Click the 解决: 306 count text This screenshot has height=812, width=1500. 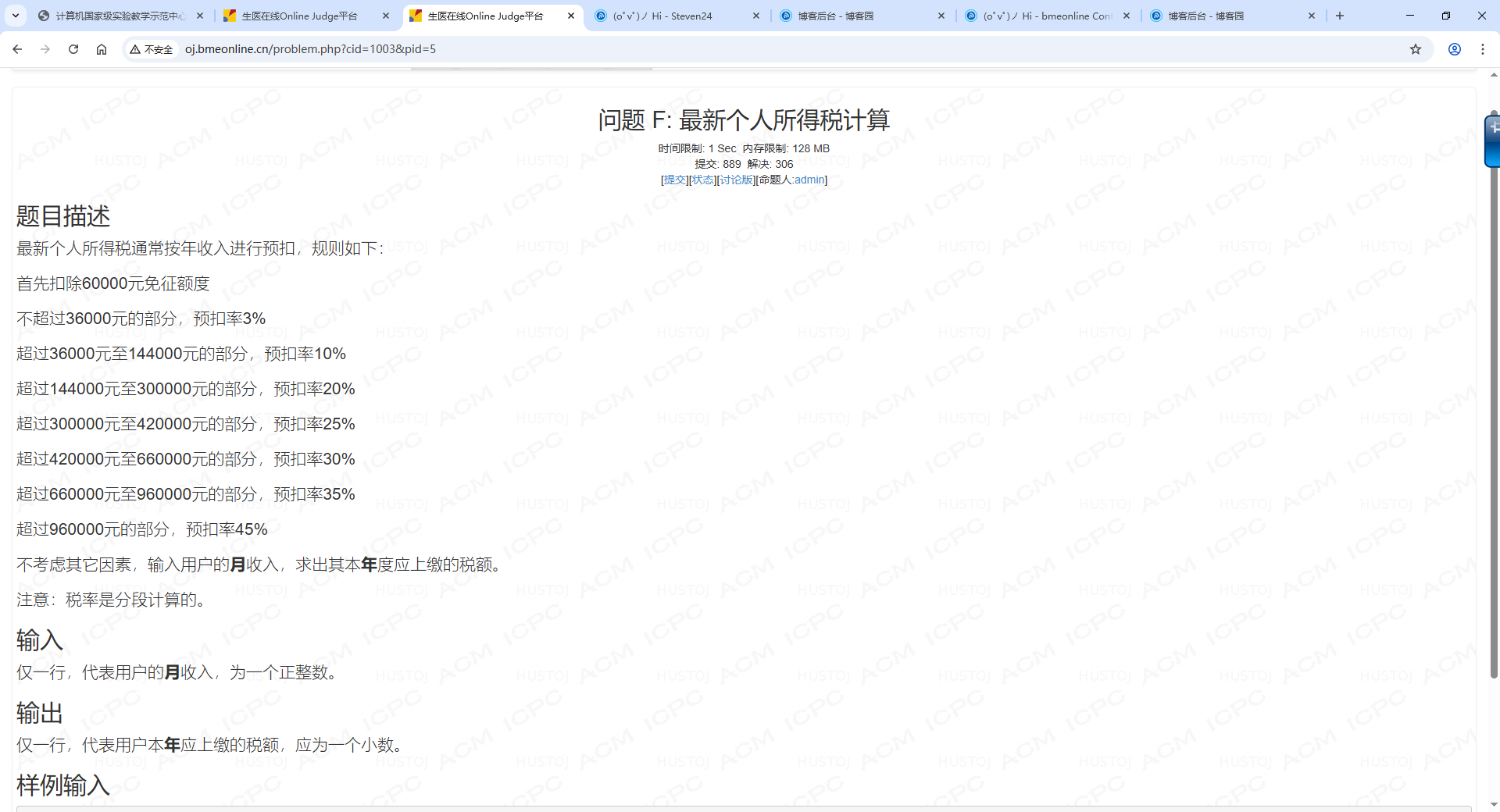770,164
